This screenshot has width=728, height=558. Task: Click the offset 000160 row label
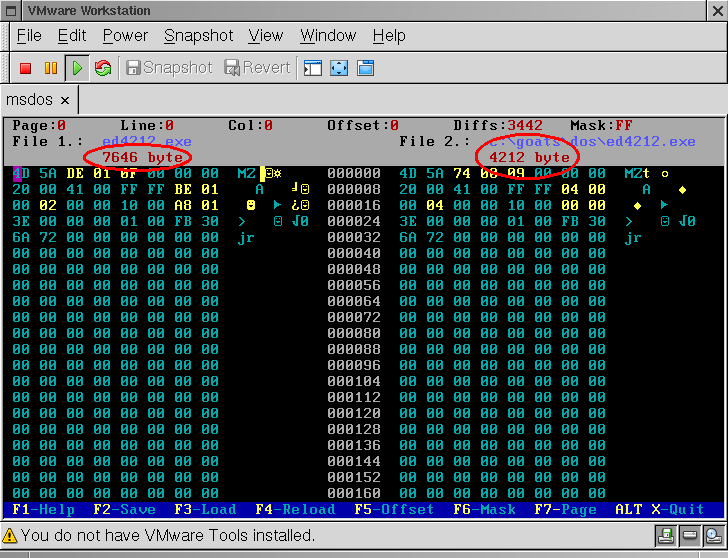354,493
